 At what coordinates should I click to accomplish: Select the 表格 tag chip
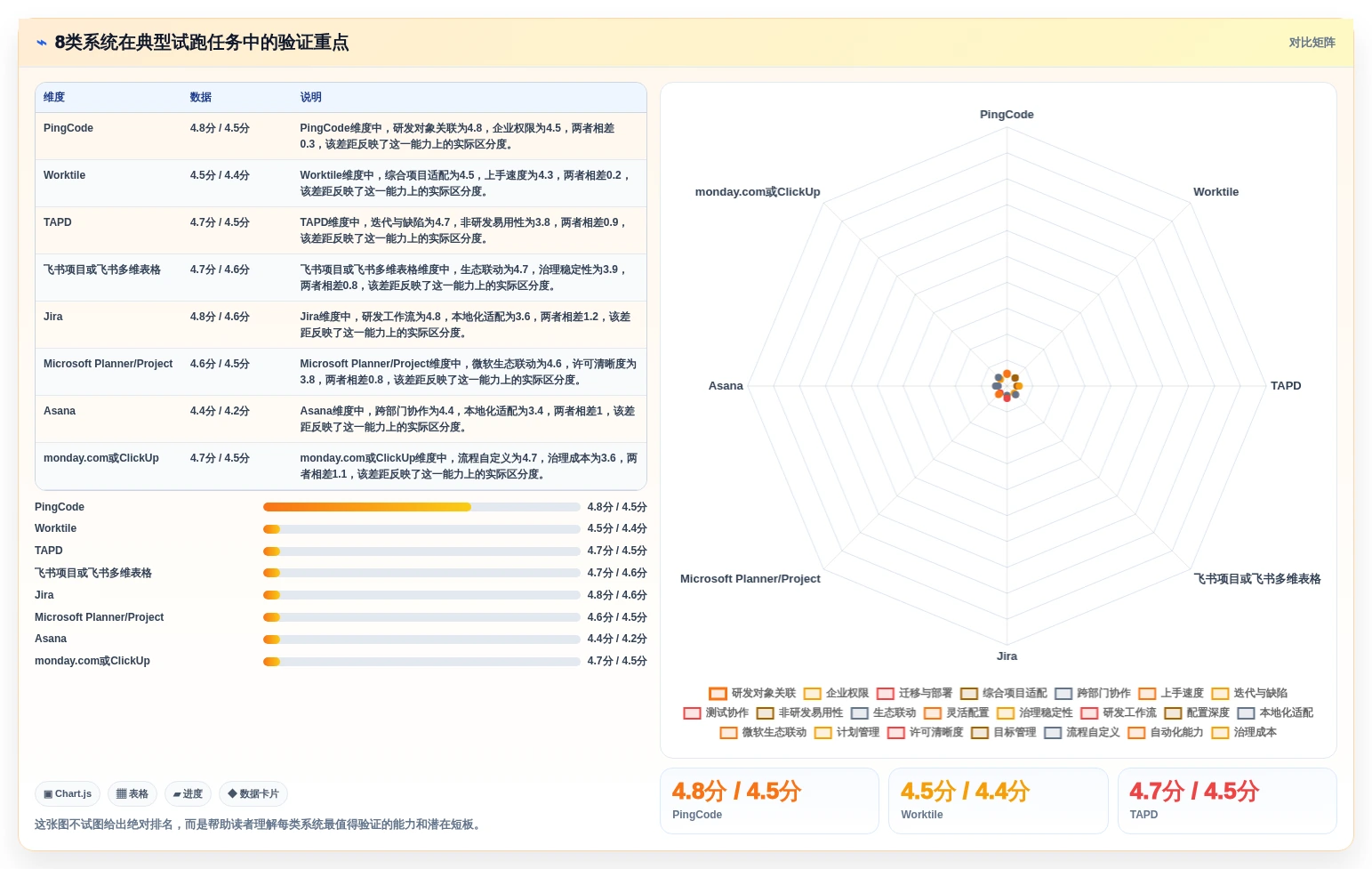[132, 793]
